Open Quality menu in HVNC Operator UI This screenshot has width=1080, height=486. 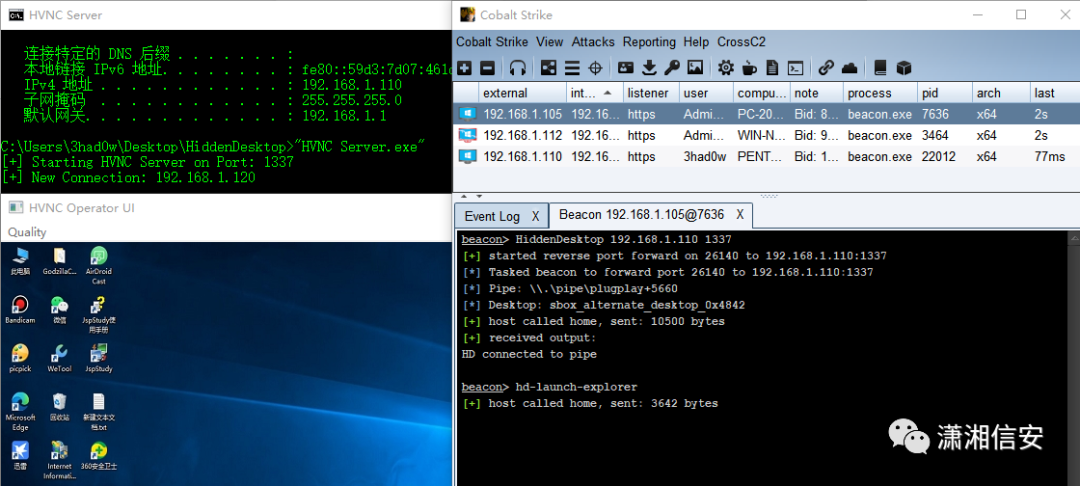pos(27,232)
